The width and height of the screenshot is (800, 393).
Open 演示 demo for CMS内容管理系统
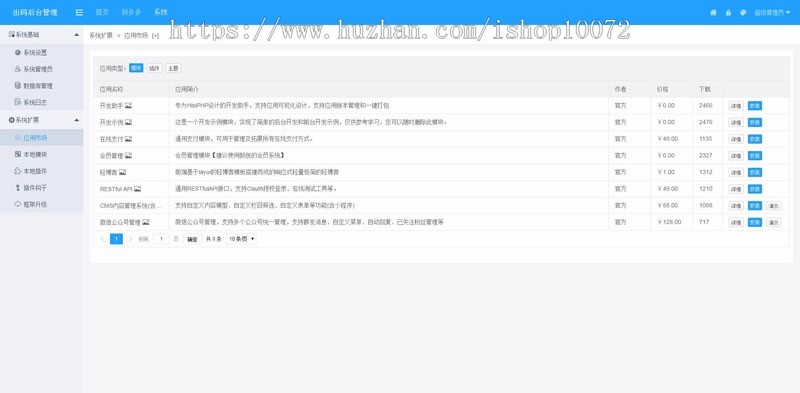click(x=773, y=206)
